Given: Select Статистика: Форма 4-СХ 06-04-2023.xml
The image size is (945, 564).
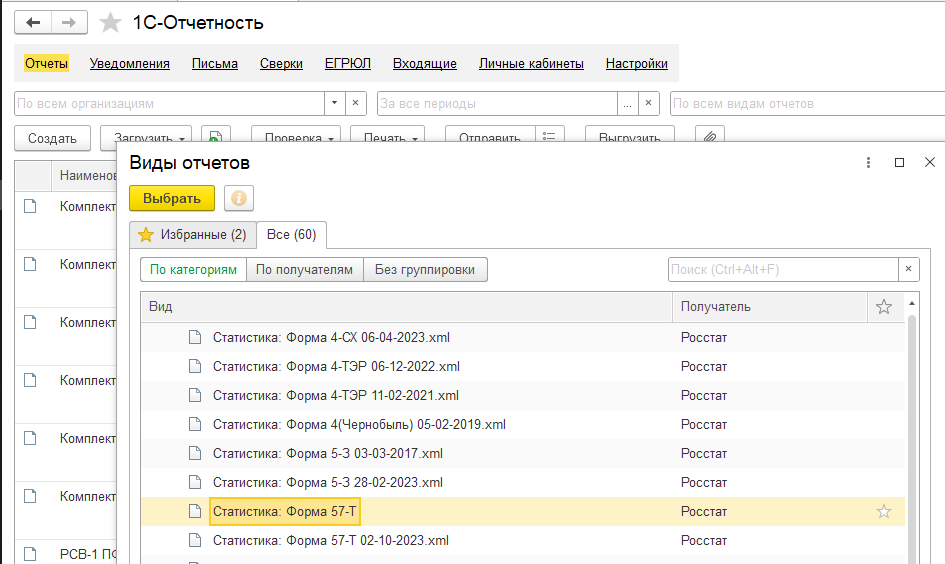Looking at the screenshot, I should 331,337.
